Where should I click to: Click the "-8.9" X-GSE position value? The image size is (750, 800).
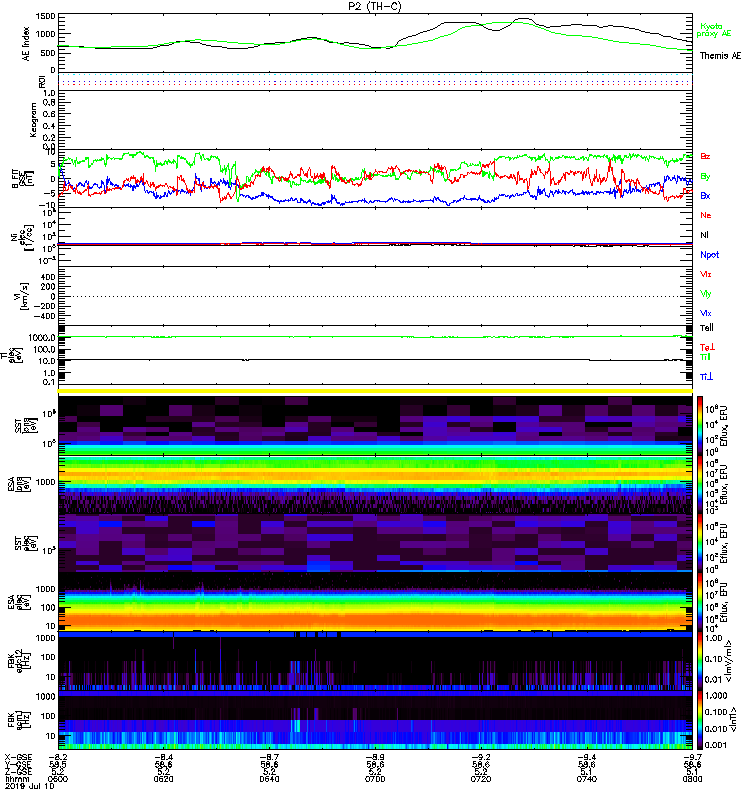point(375,757)
